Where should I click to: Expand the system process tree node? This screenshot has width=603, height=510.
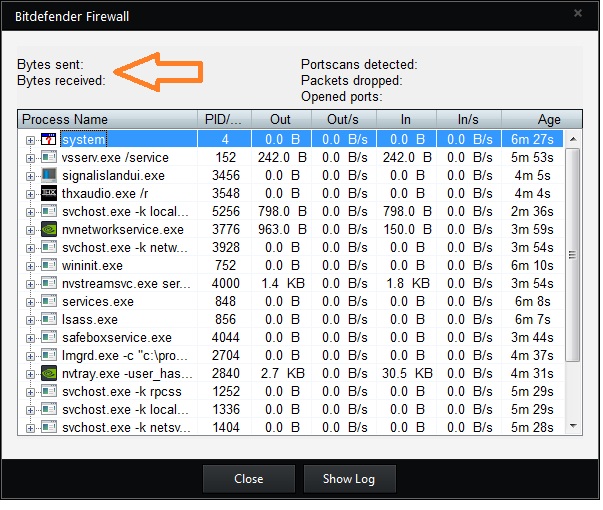30,140
